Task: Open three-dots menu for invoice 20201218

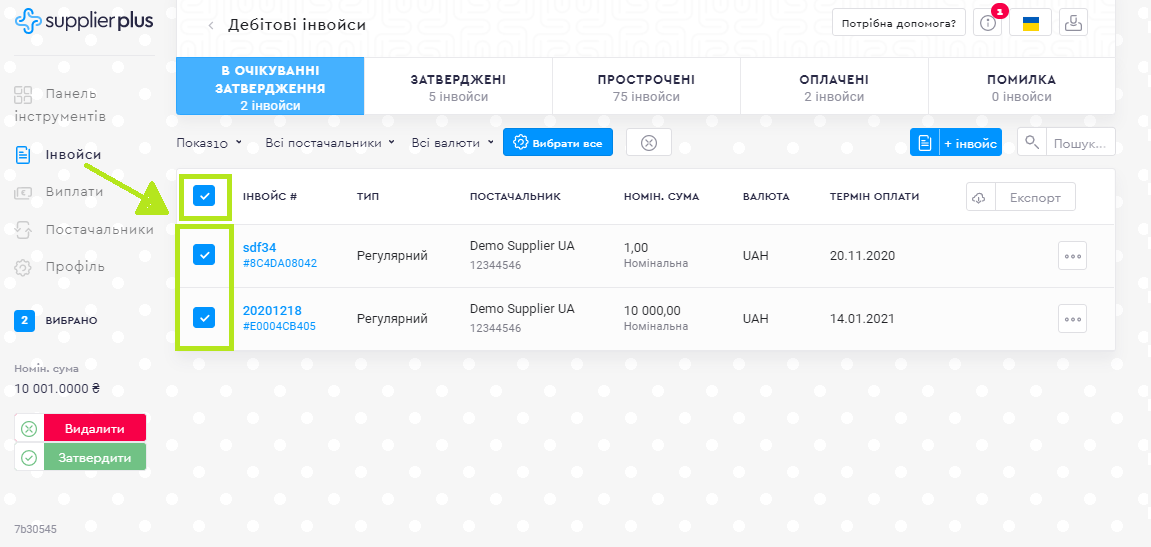Action: click(1072, 319)
